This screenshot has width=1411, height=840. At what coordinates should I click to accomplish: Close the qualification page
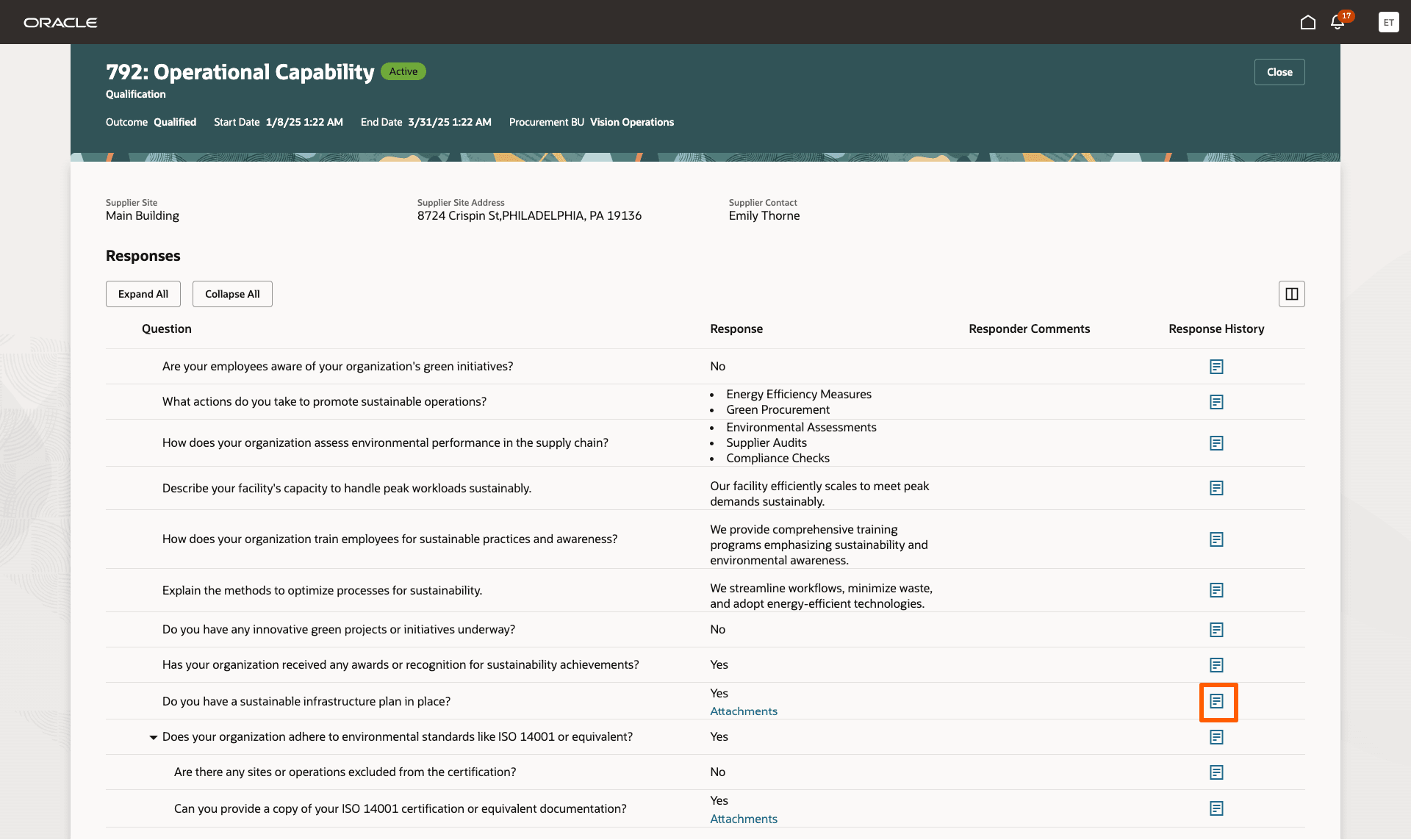coord(1279,72)
